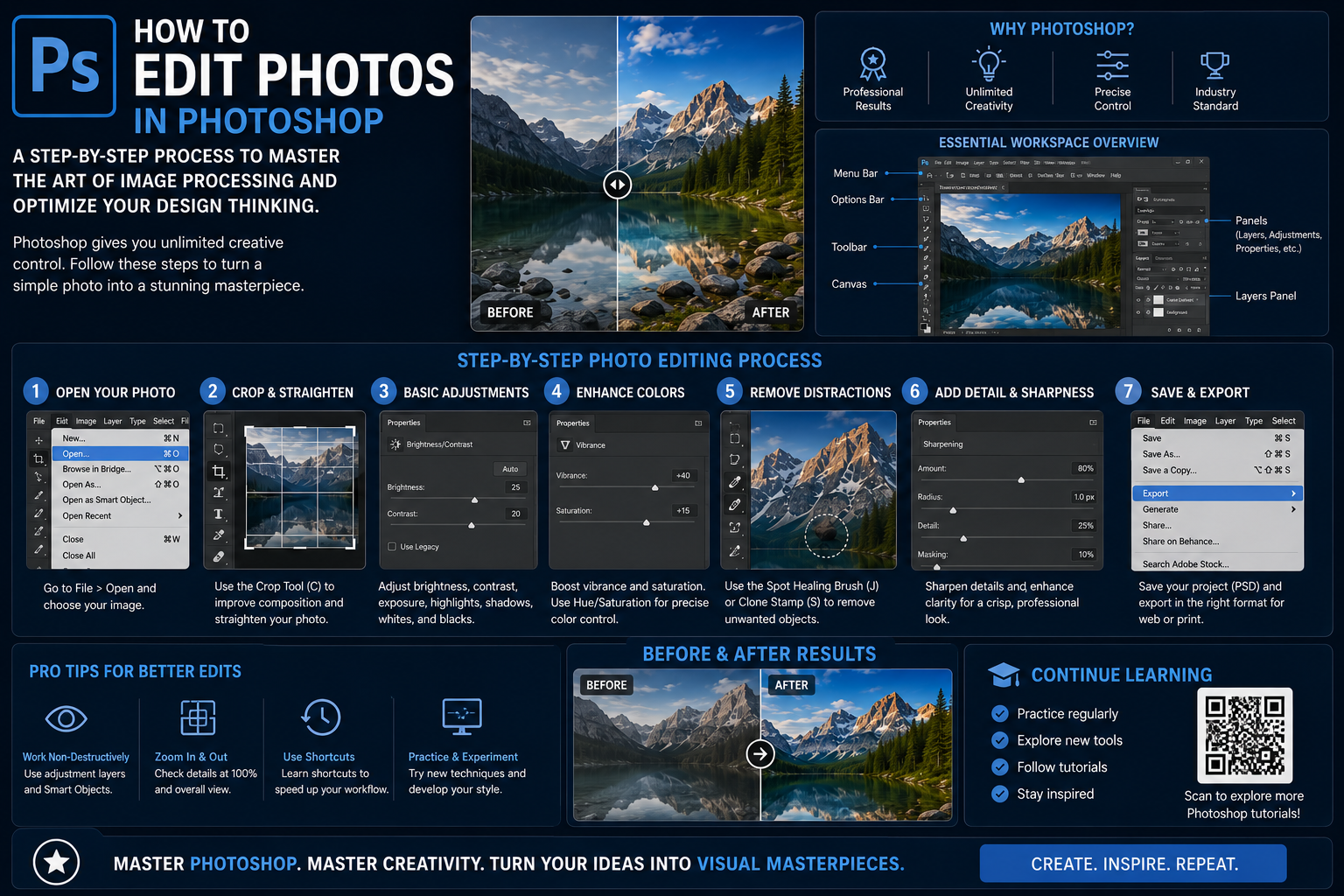Choose Browse in Bridge... from the menu

tap(121, 469)
